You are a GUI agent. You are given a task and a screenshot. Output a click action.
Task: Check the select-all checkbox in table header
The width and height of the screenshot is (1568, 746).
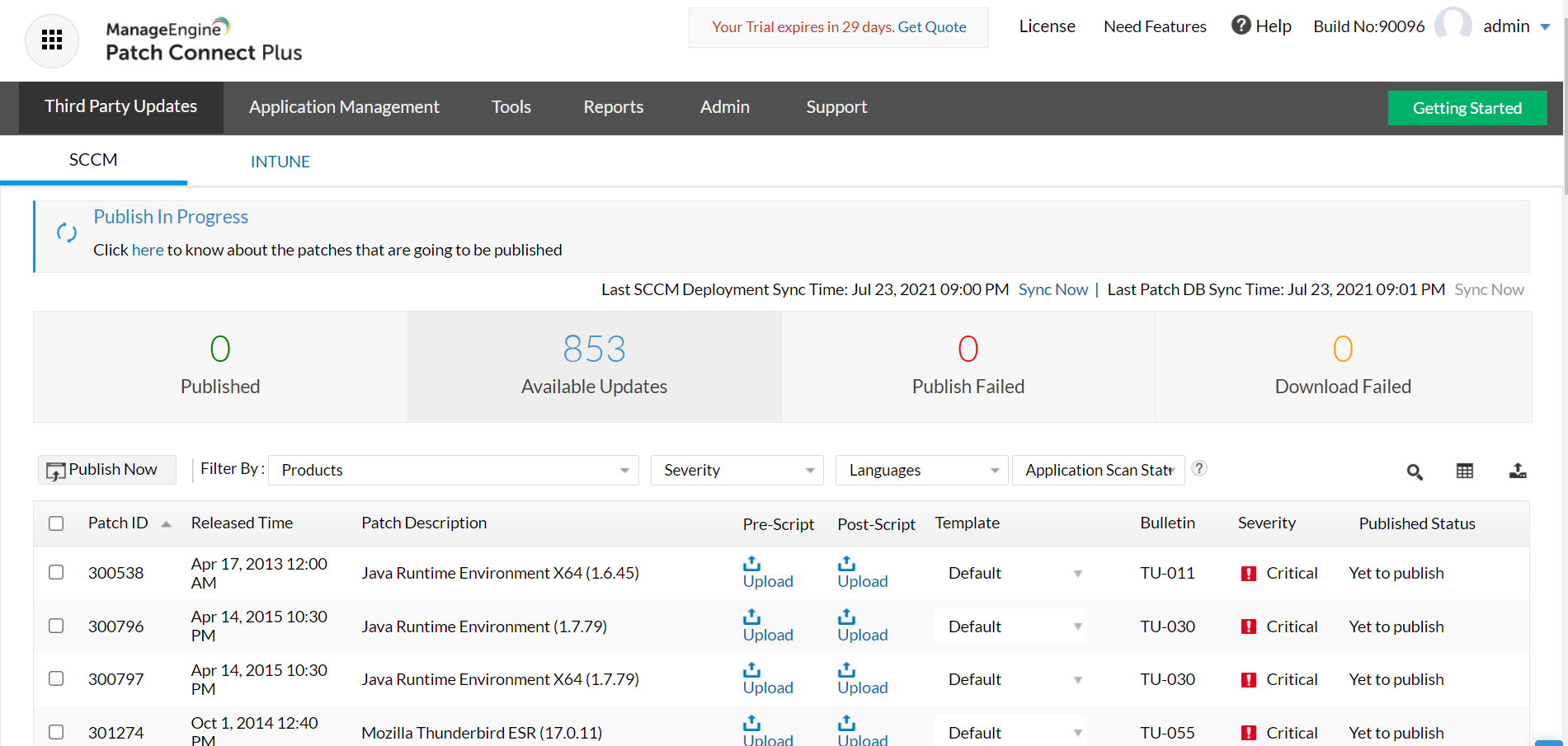point(56,523)
